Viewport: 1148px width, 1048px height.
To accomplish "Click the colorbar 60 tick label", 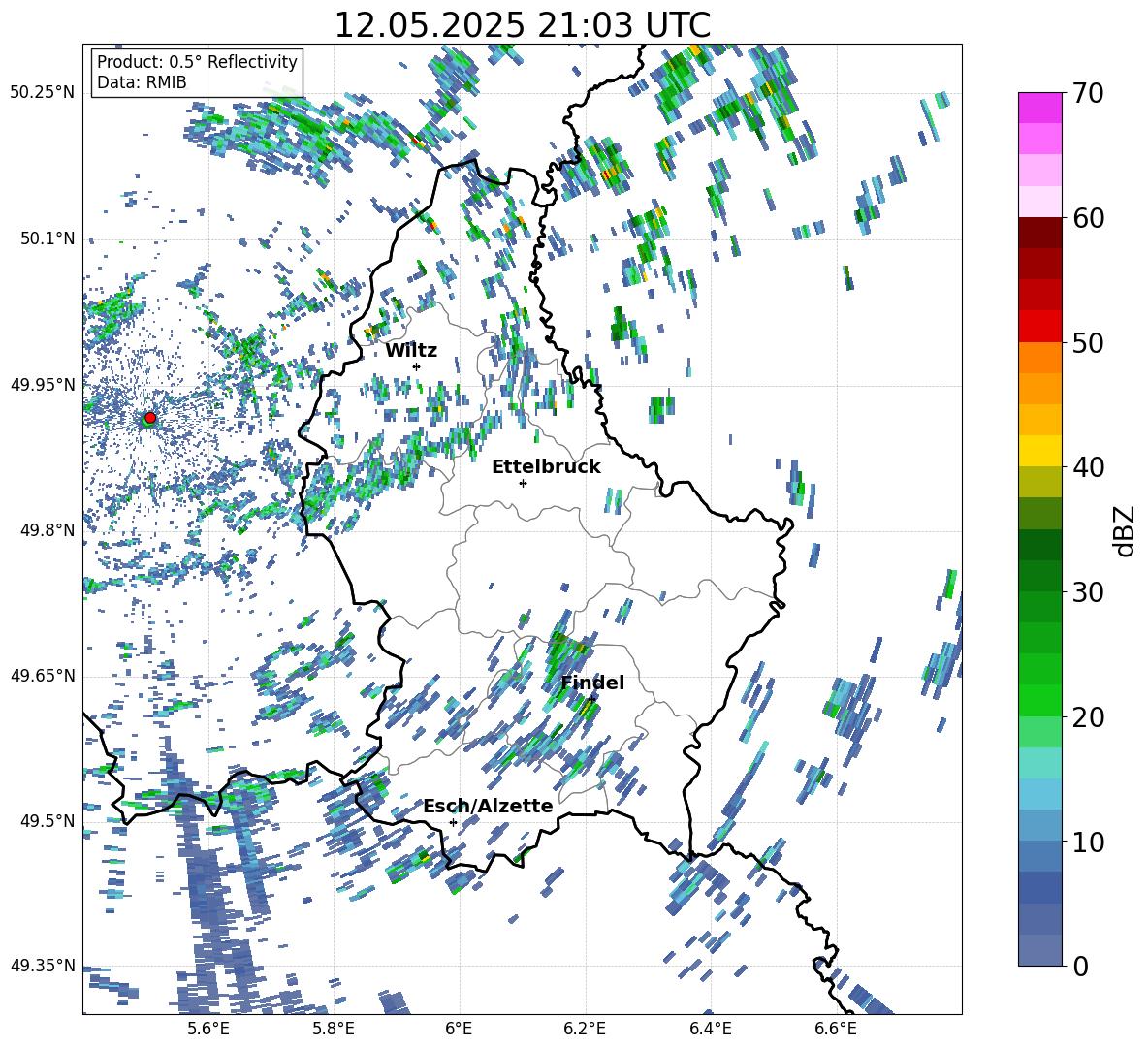I will [x=1088, y=218].
